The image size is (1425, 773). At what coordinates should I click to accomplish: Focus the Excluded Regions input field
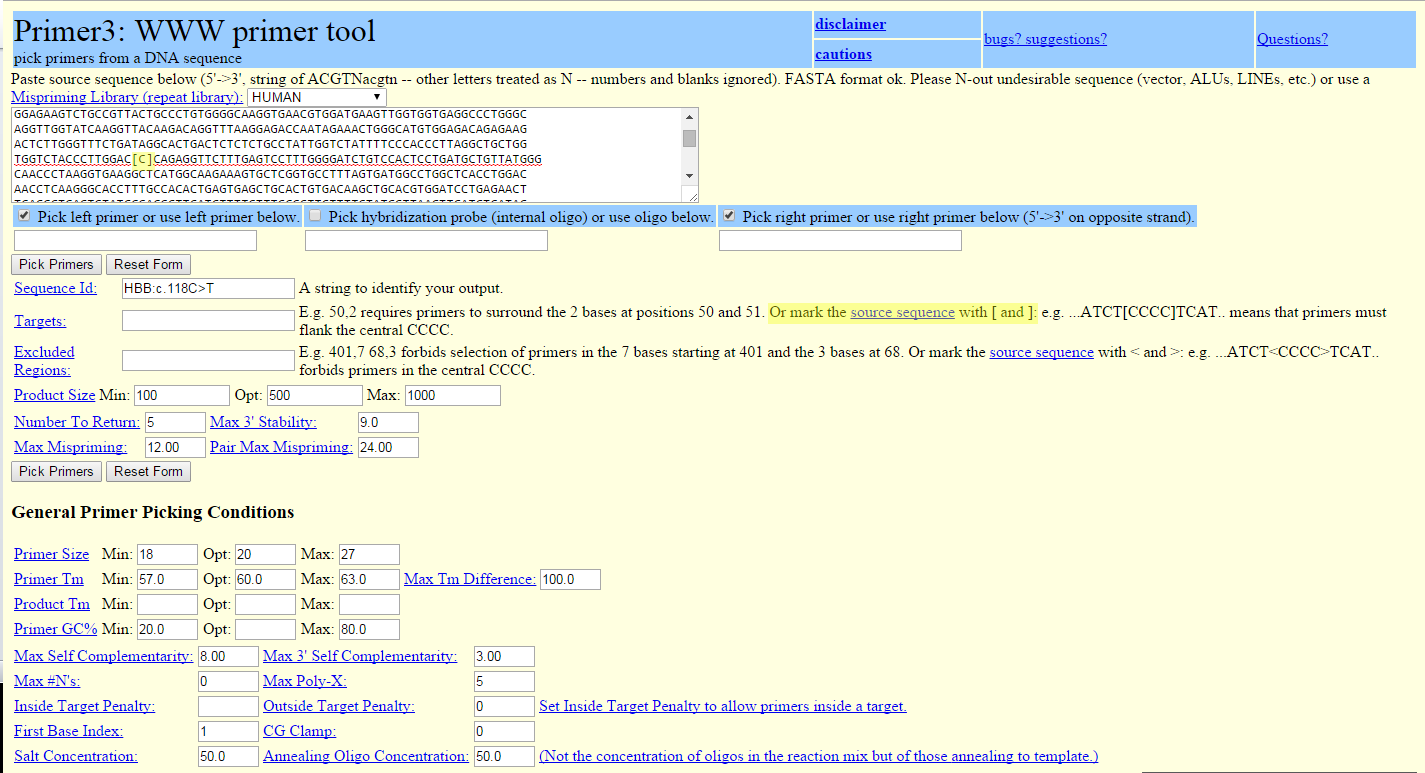(x=208, y=360)
